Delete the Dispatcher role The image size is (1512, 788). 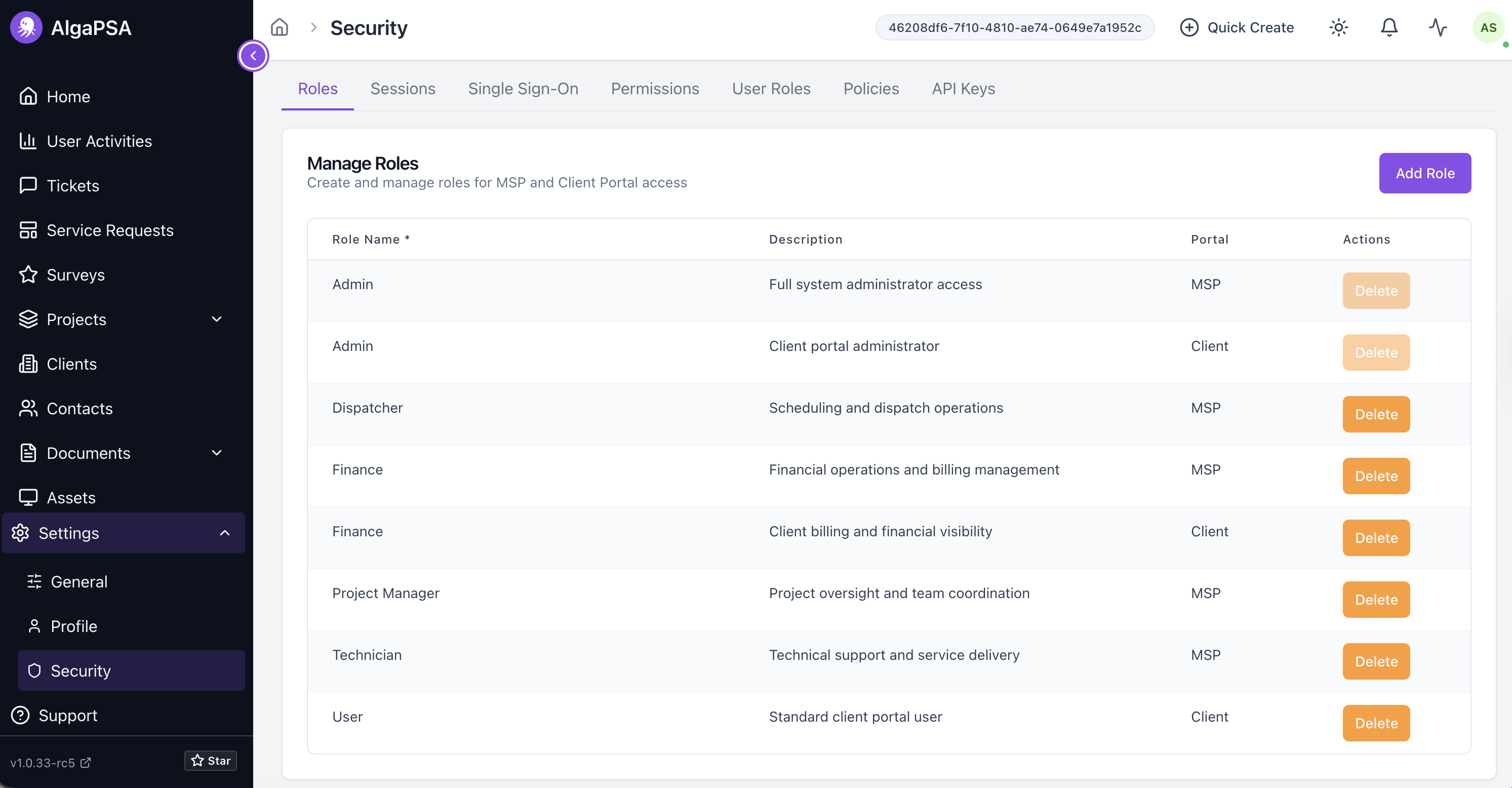1376,415
